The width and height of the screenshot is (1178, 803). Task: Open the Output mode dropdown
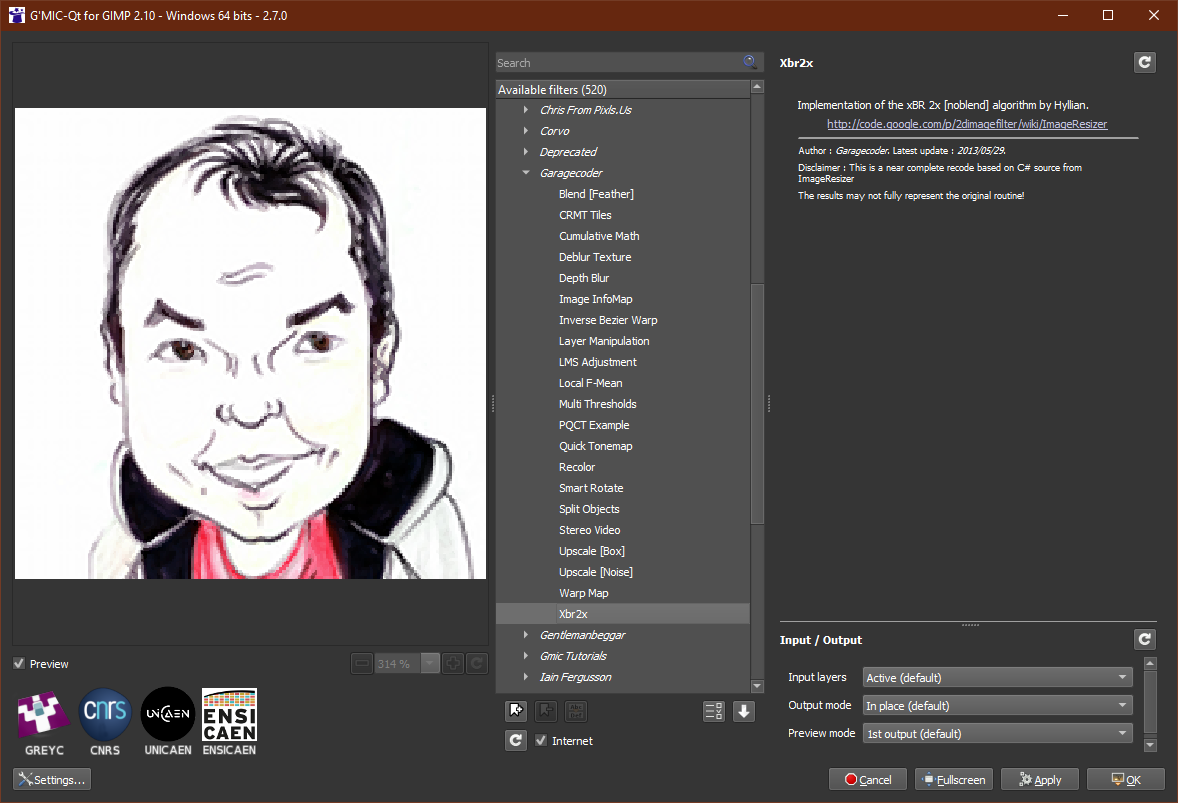tap(998, 705)
